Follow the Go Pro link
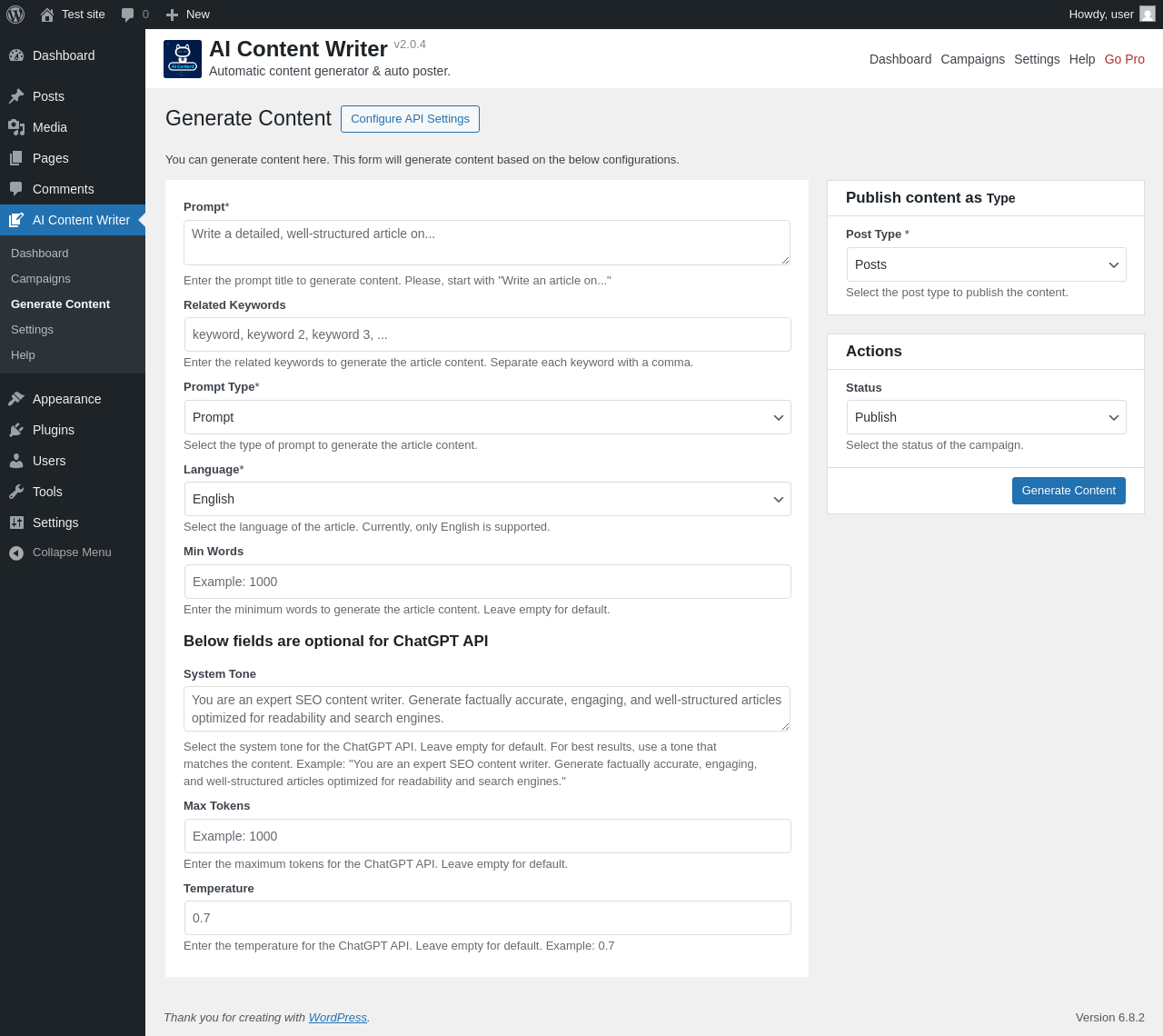Image resolution: width=1163 pixels, height=1036 pixels. [x=1124, y=59]
